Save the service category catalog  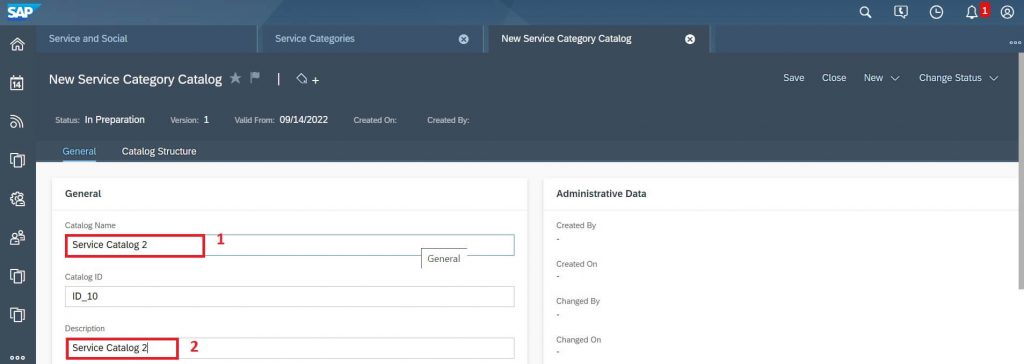[x=793, y=78]
